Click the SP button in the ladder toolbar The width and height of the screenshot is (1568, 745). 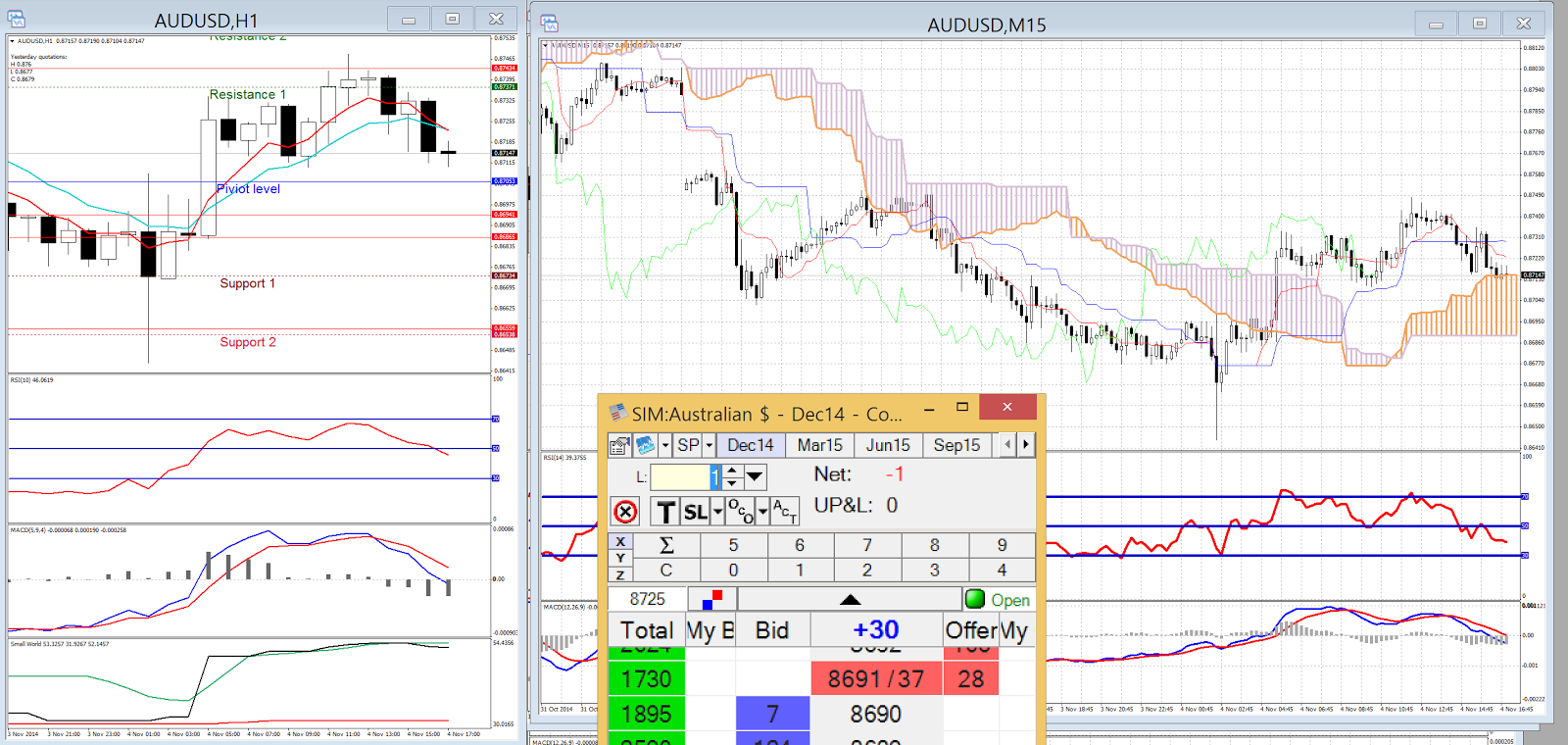pos(689,446)
